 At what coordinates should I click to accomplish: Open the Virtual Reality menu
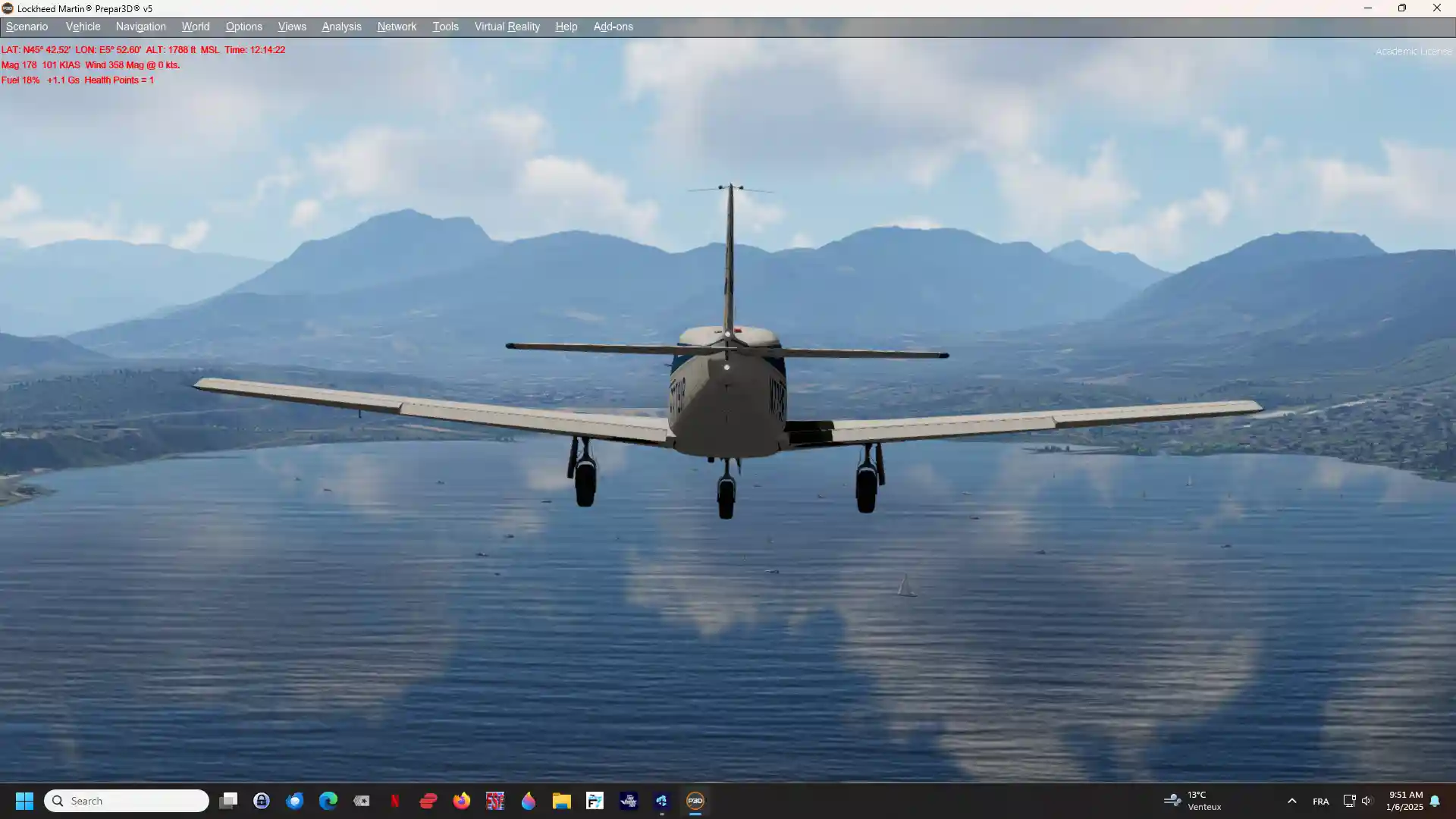(507, 27)
